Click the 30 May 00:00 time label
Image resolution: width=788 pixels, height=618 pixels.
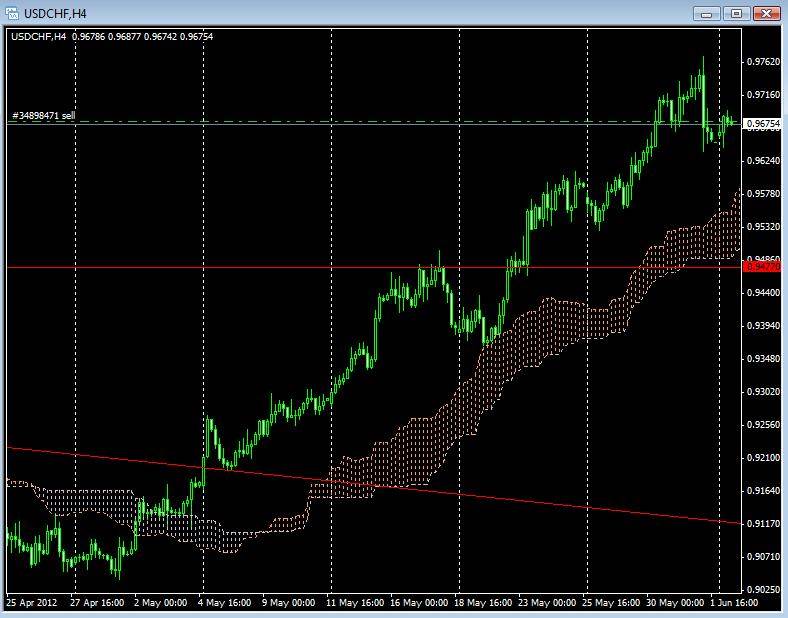675,603
